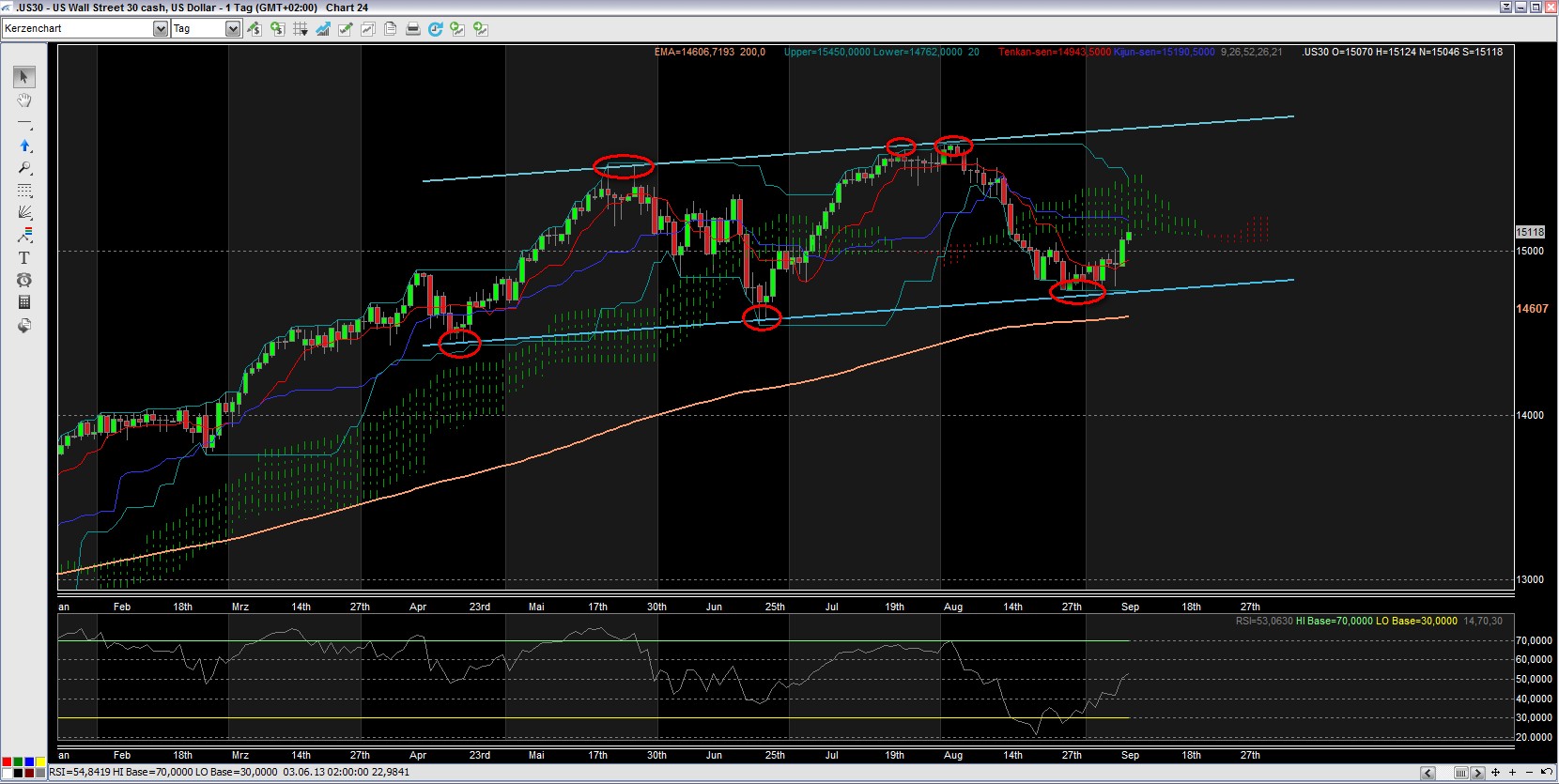The width and height of the screenshot is (1559, 784).
Task: Click the print chart icon
Action: pos(412,29)
